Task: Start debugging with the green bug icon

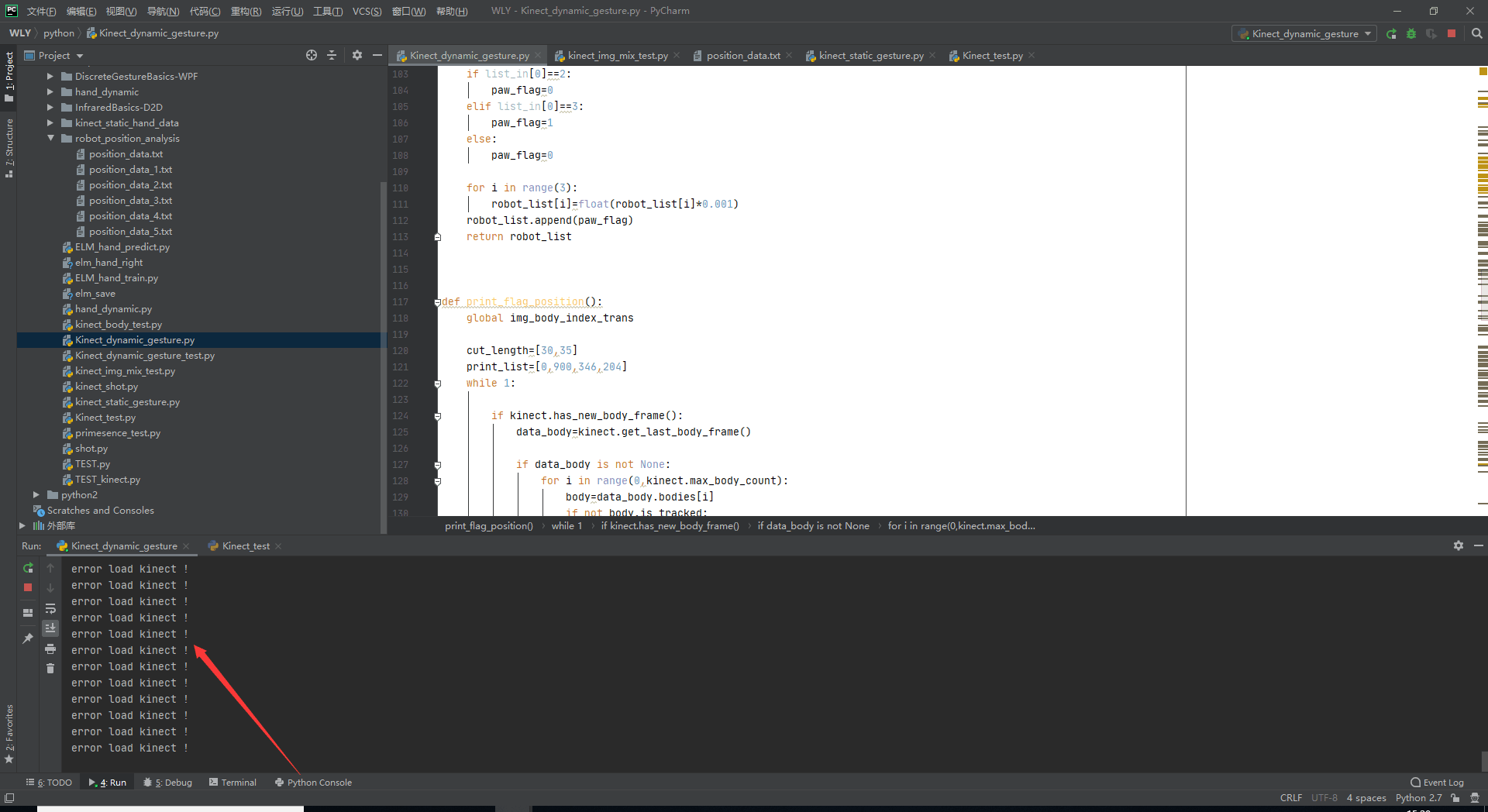Action: tap(1411, 33)
